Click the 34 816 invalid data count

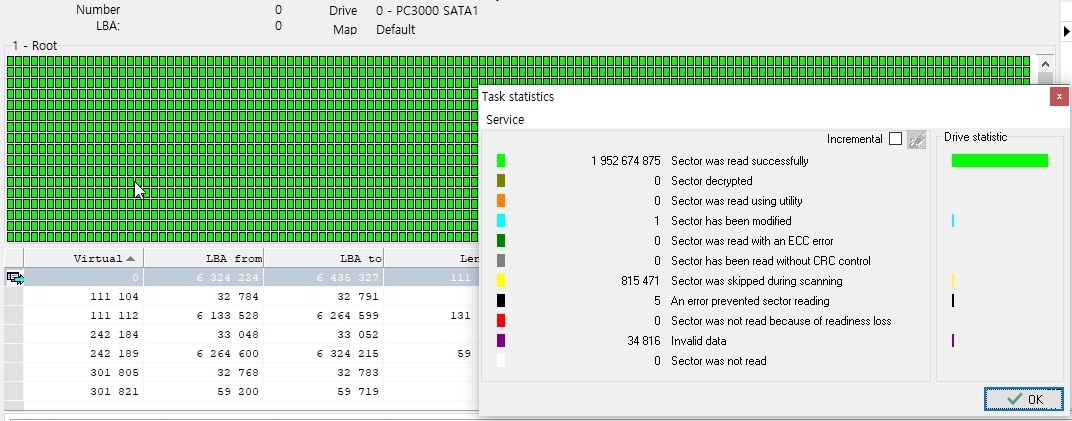[643, 340]
